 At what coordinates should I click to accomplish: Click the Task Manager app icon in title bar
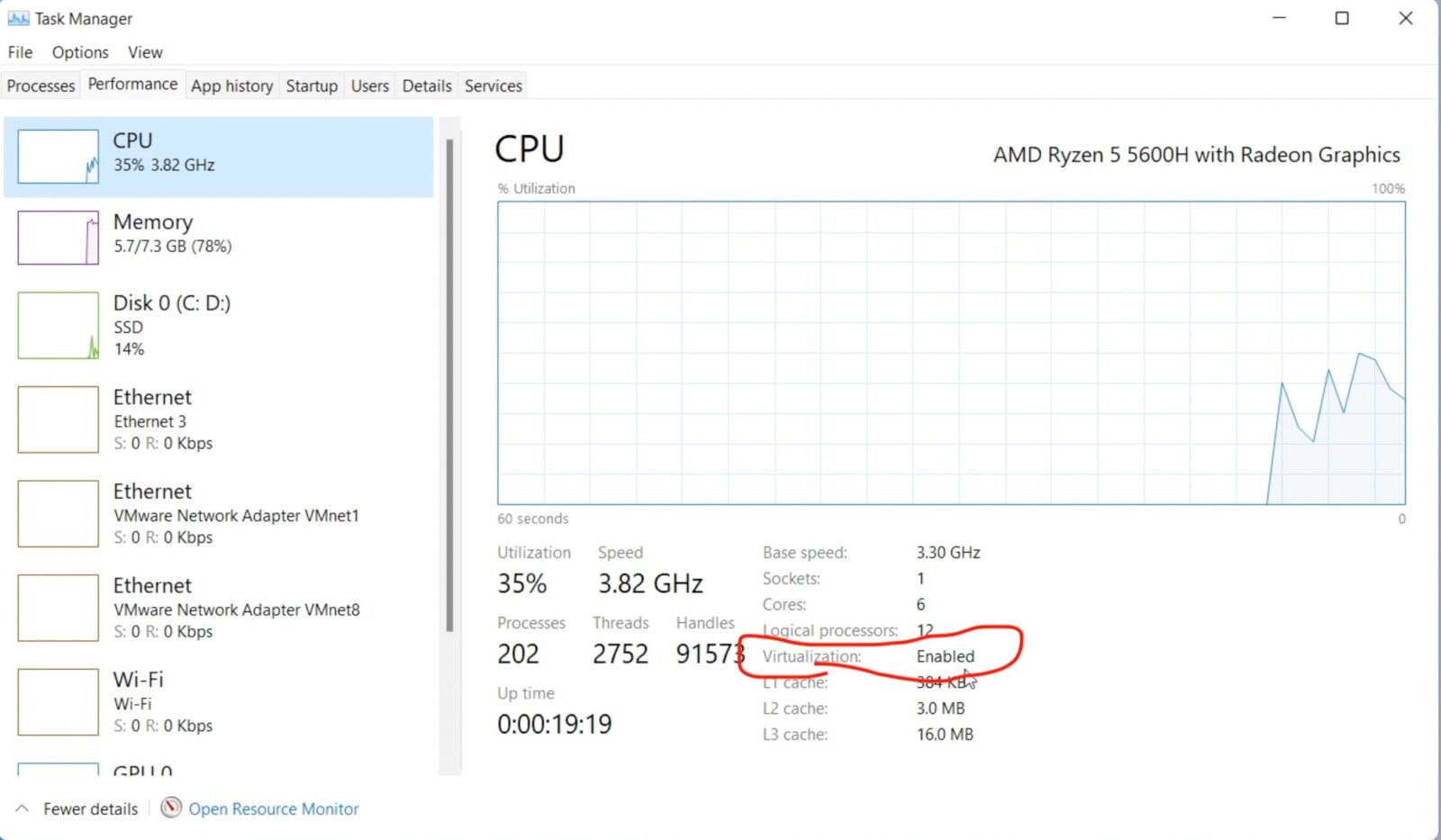click(18, 18)
